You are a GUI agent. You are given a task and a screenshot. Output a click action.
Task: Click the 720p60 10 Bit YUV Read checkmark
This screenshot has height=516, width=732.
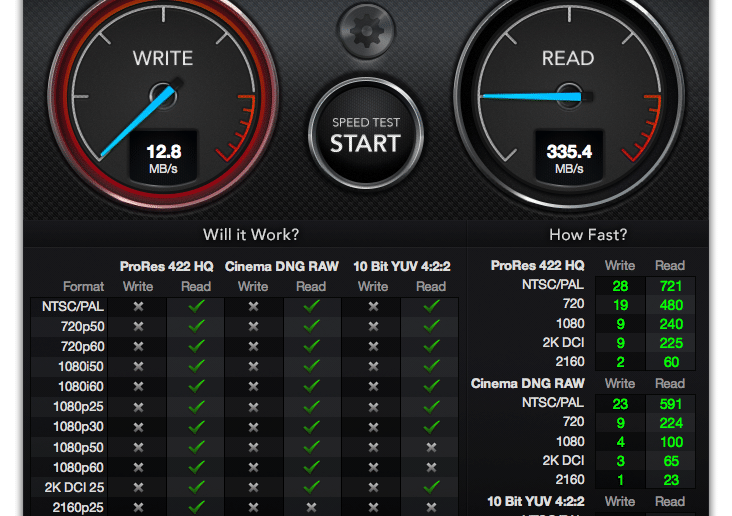point(431,346)
